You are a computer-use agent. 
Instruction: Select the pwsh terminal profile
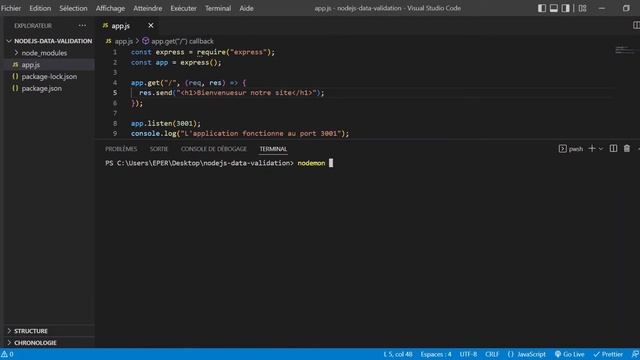(571, 149)
